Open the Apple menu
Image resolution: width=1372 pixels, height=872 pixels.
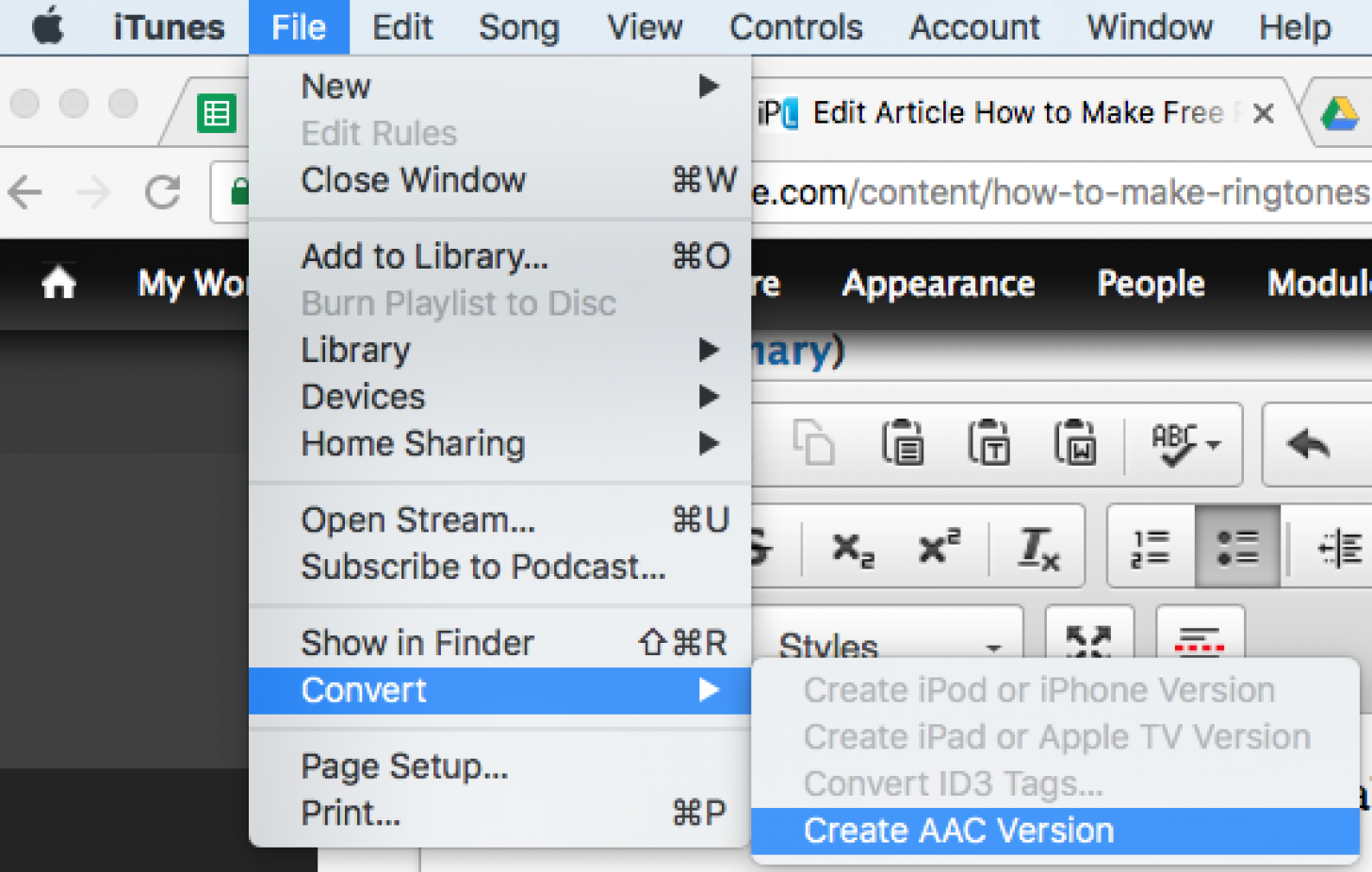tap(48, 27)
